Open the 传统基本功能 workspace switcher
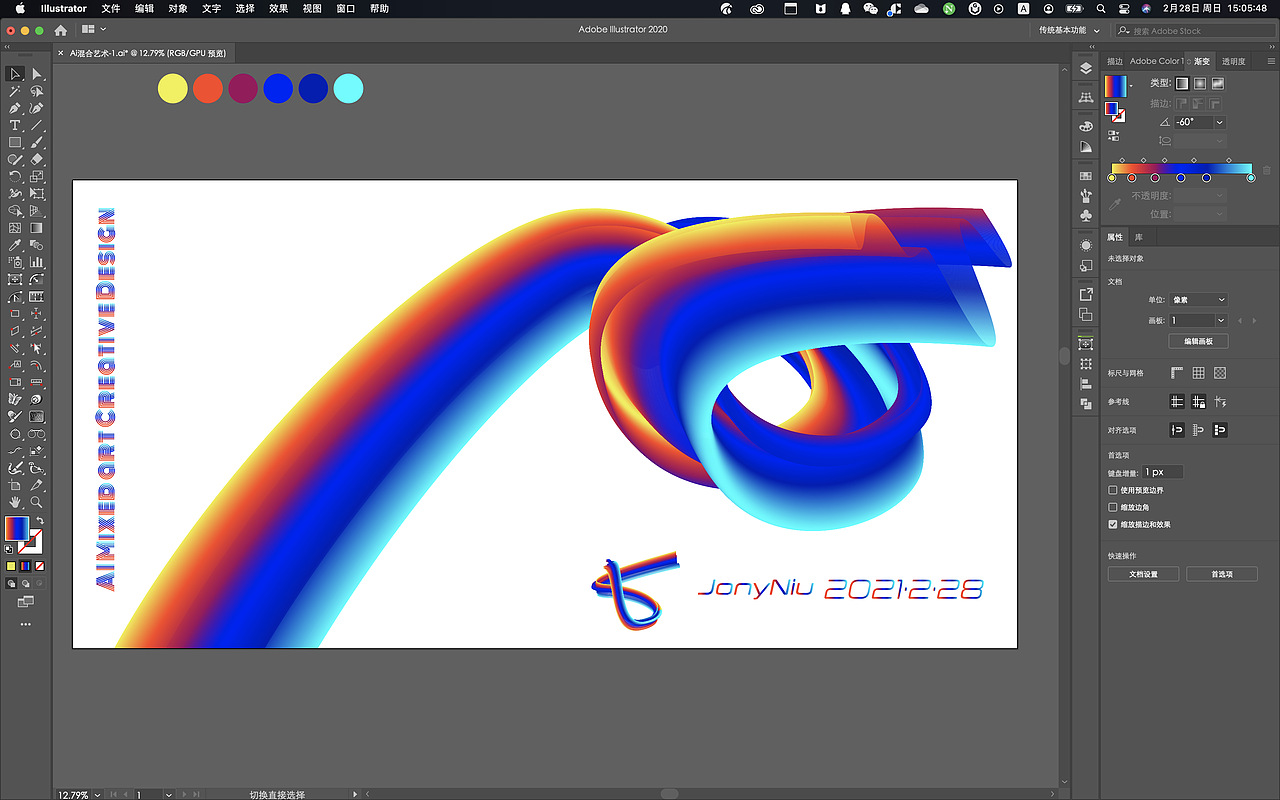 pyautogui.click(x=1069, y=30)
